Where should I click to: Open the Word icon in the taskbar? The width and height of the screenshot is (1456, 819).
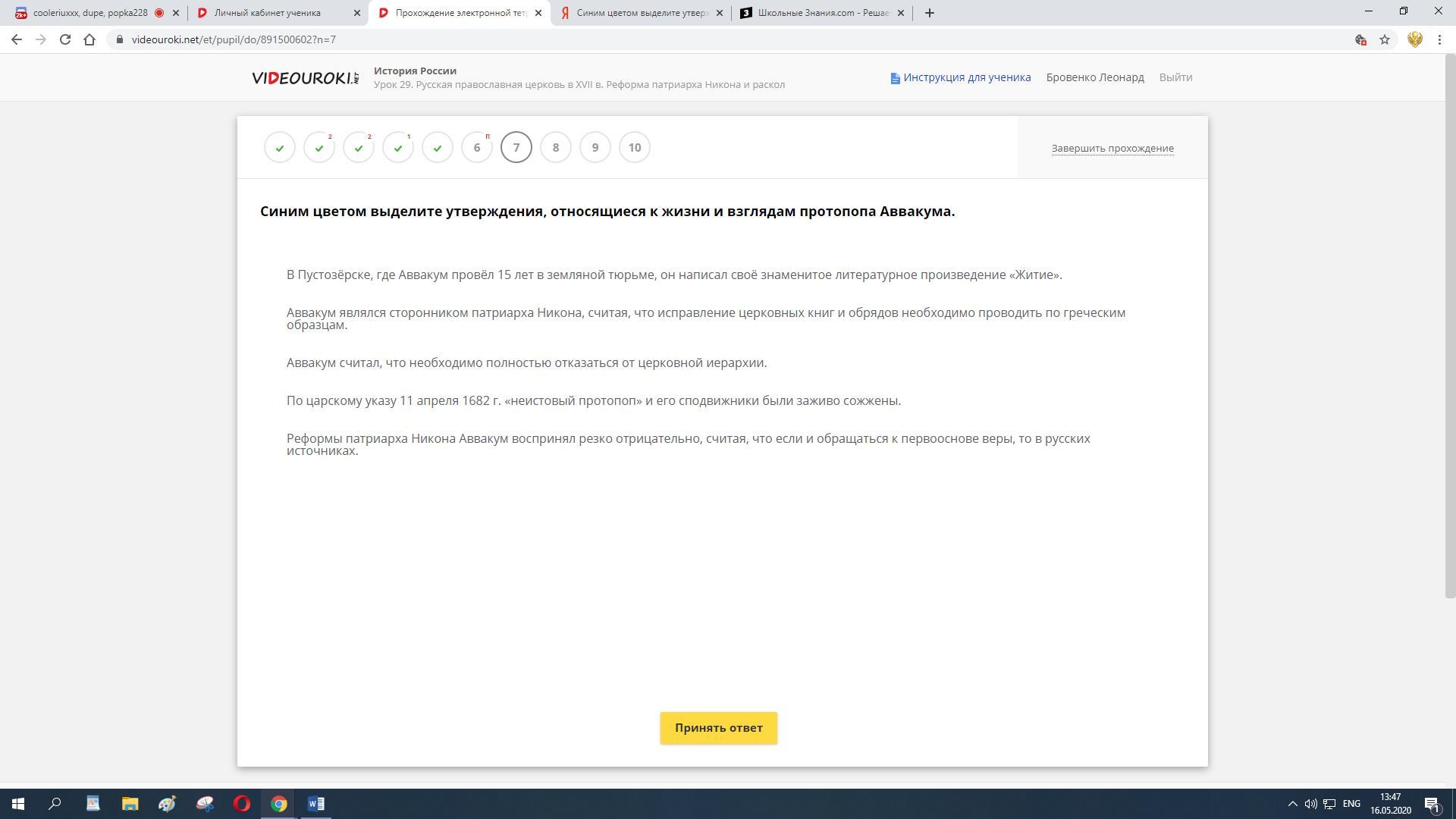(316, 804)
